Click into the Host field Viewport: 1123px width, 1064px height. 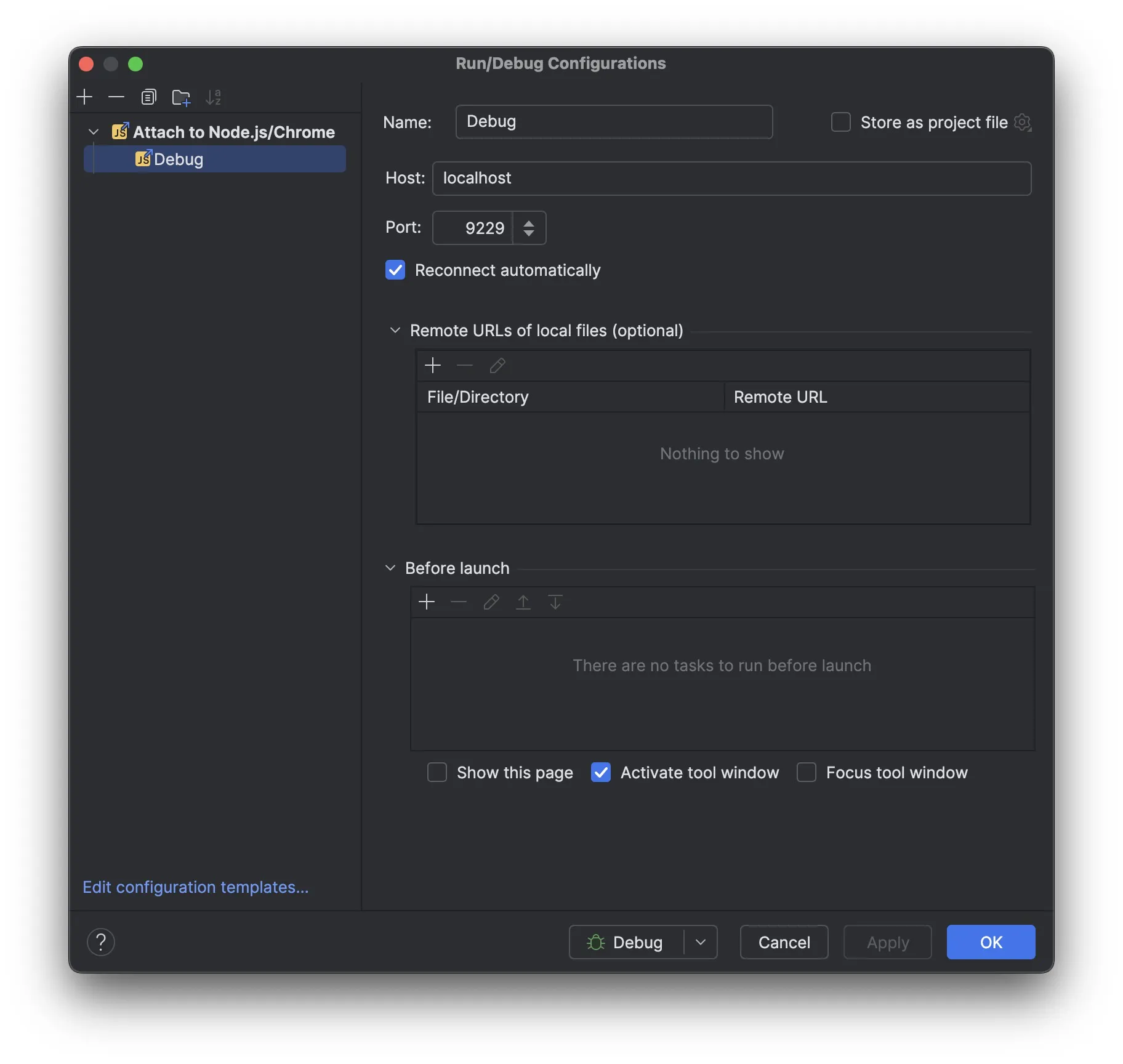coord(731,179)
